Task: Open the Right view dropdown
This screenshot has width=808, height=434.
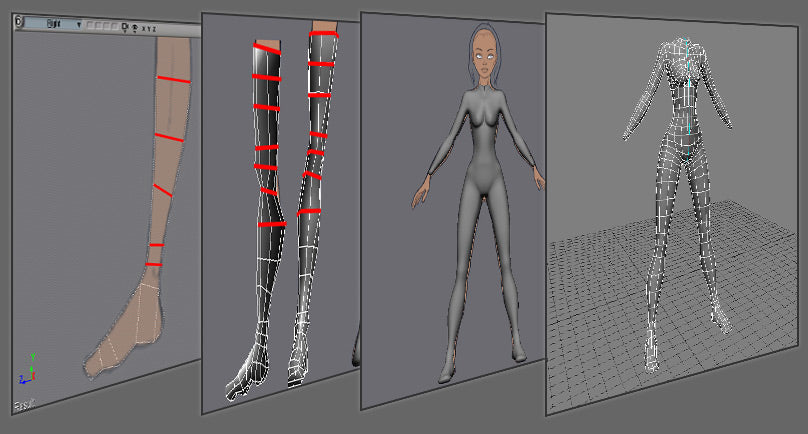Action: (53, 24)
